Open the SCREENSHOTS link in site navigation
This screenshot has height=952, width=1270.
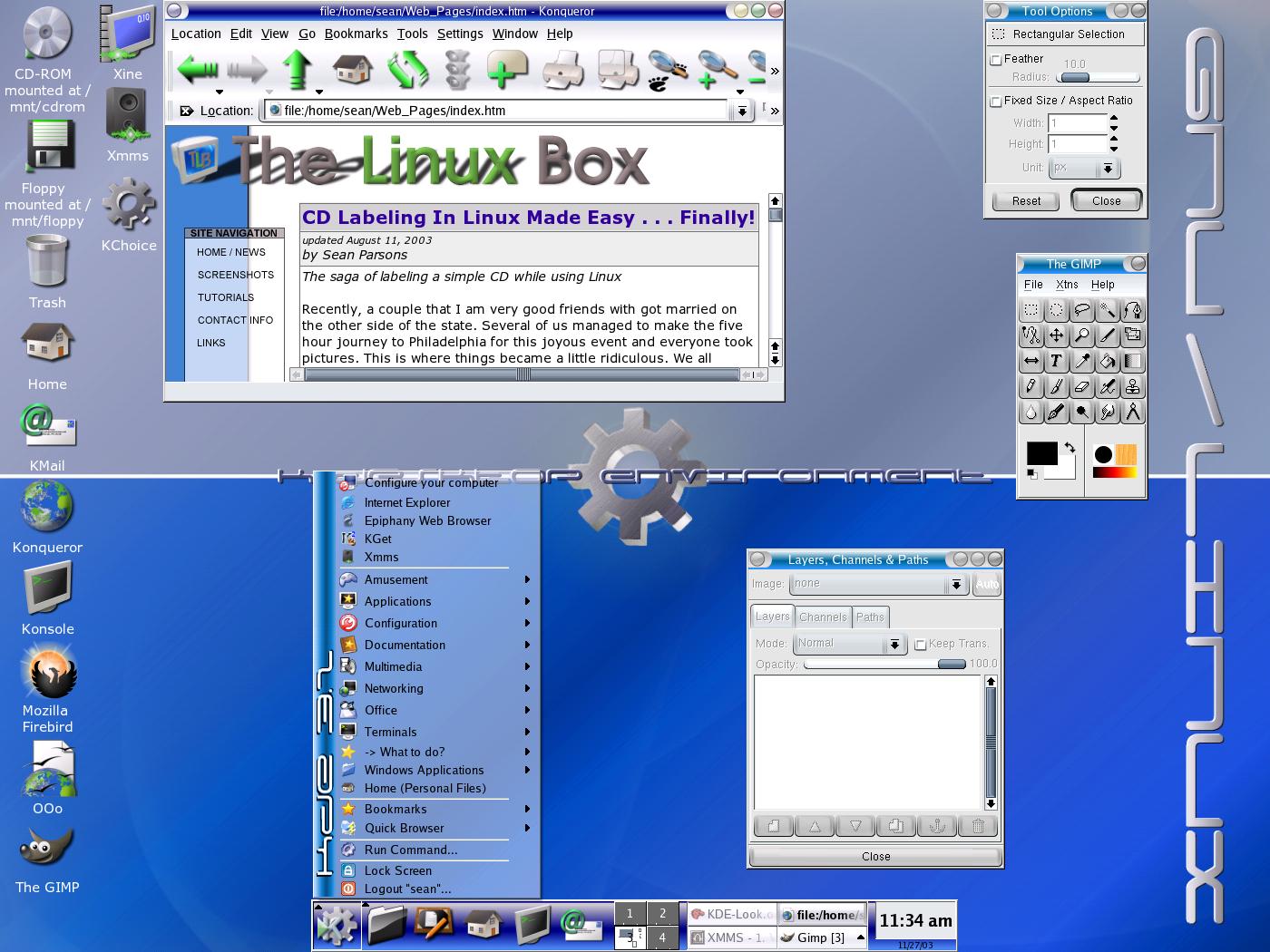point(236,275)
